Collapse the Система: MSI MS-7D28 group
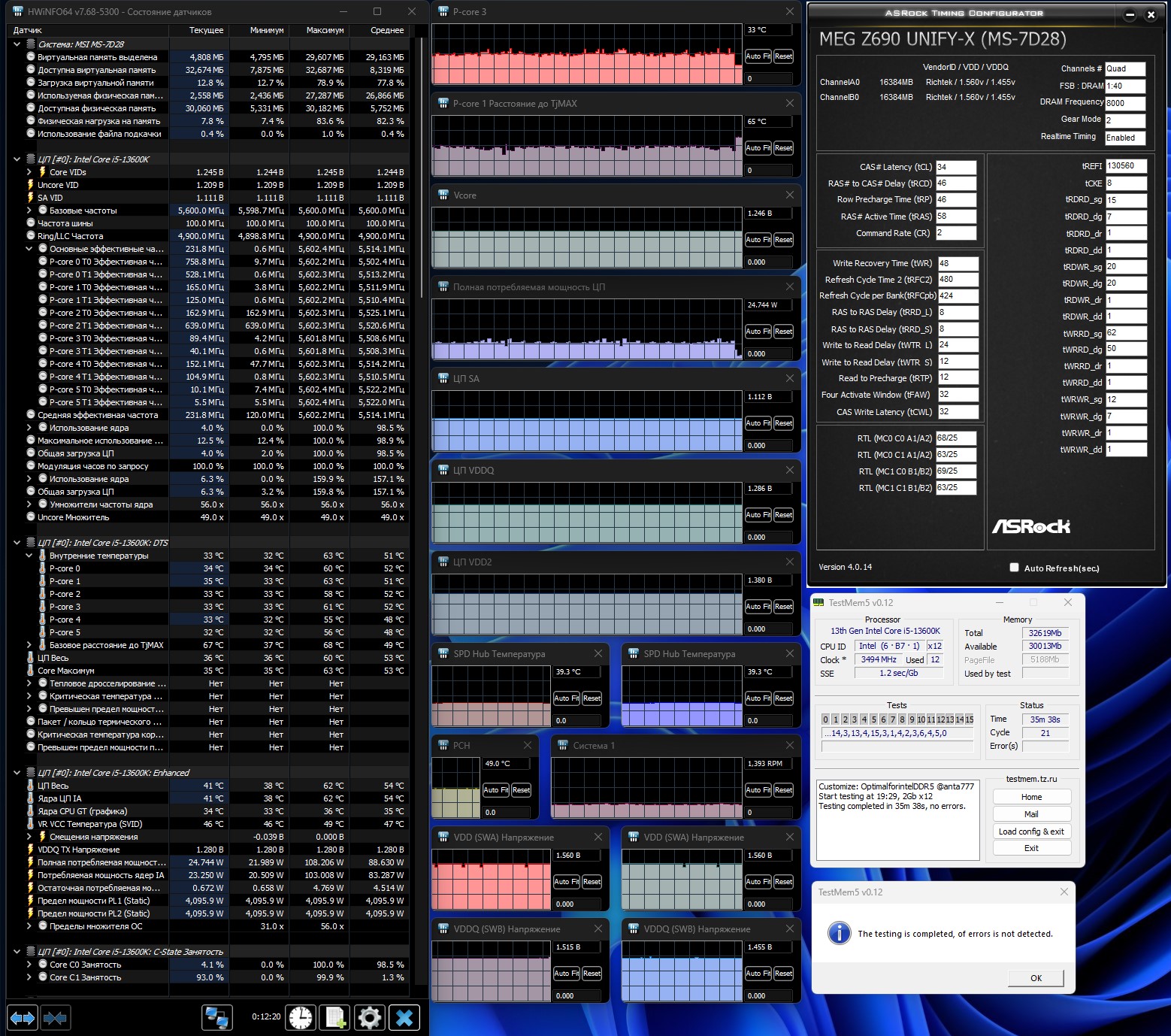This screenshot has height=1036, width=1171. point(17,44)
